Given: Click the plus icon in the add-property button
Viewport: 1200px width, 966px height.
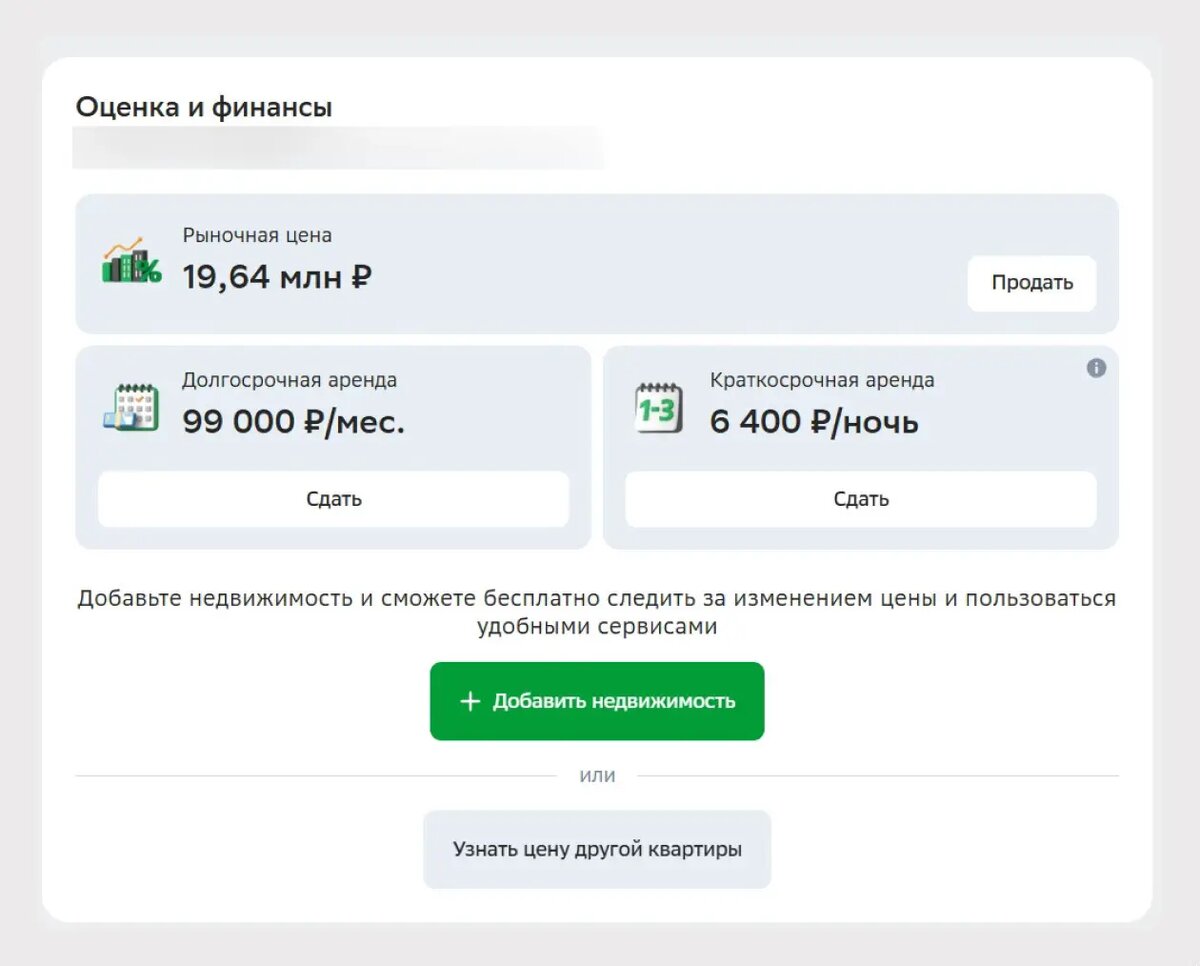Looking at the screenshot, I should point(470,701).
